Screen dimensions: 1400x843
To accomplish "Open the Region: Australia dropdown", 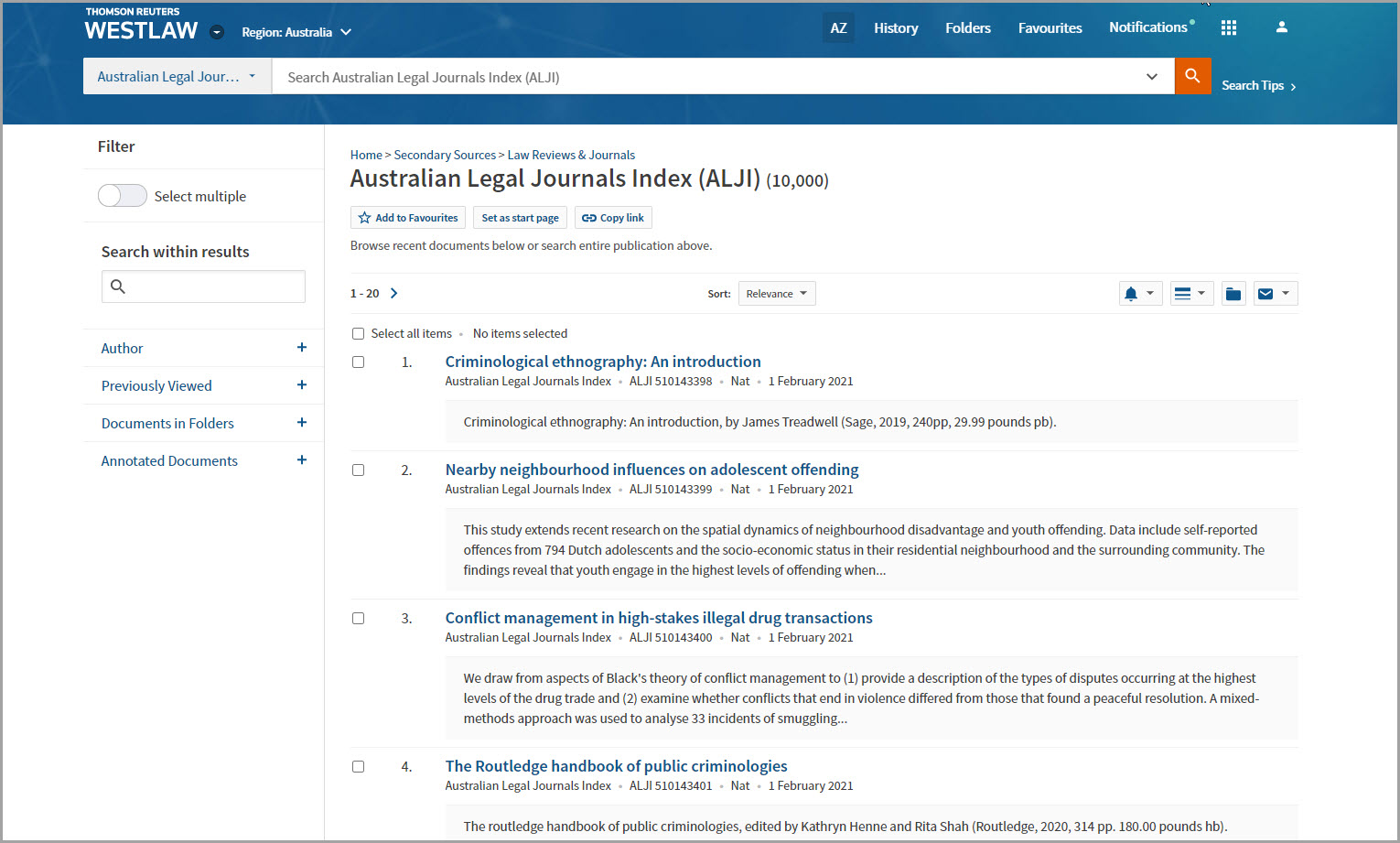I will tap(296, 32).
